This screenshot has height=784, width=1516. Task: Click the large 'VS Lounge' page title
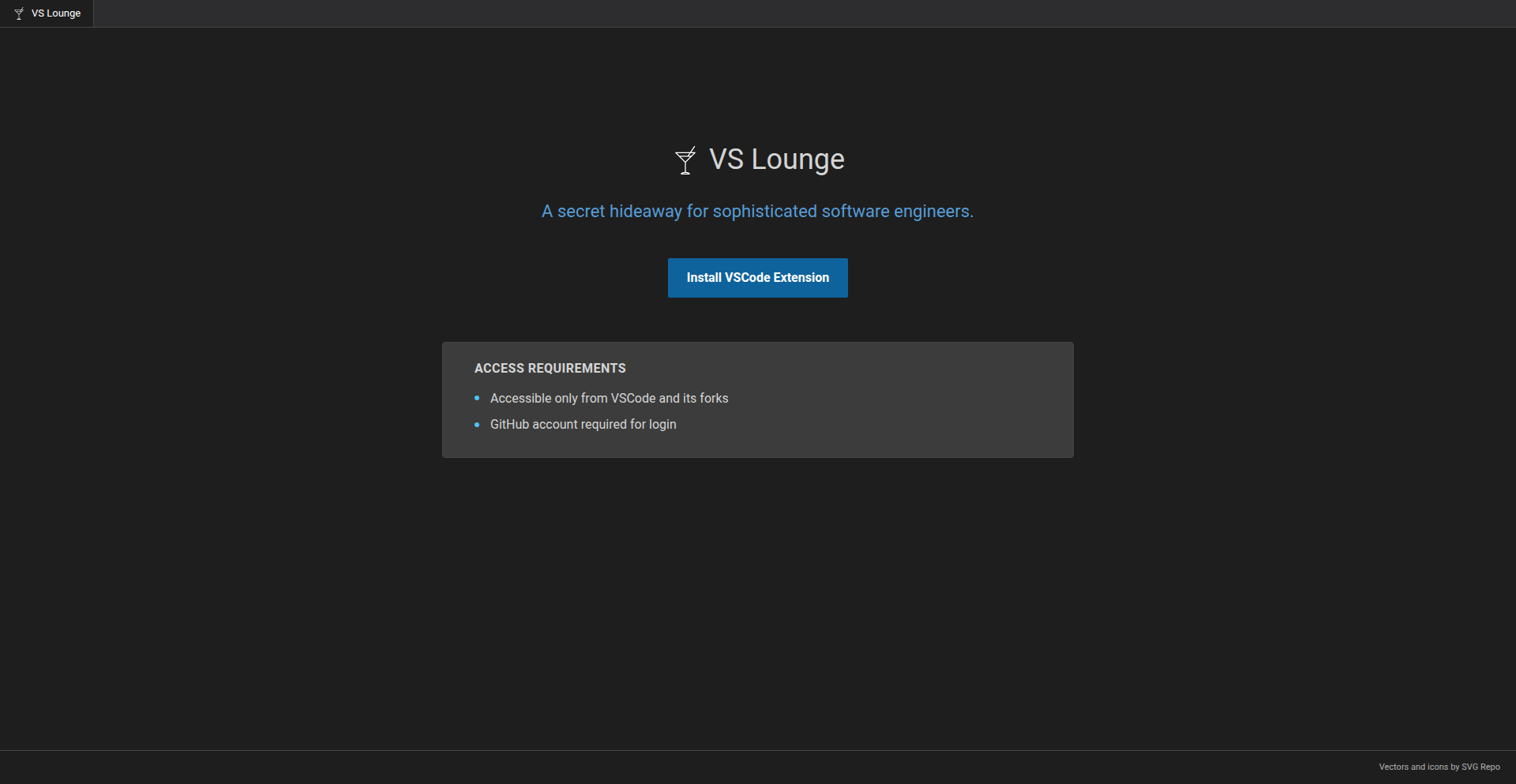coord(776,159)
